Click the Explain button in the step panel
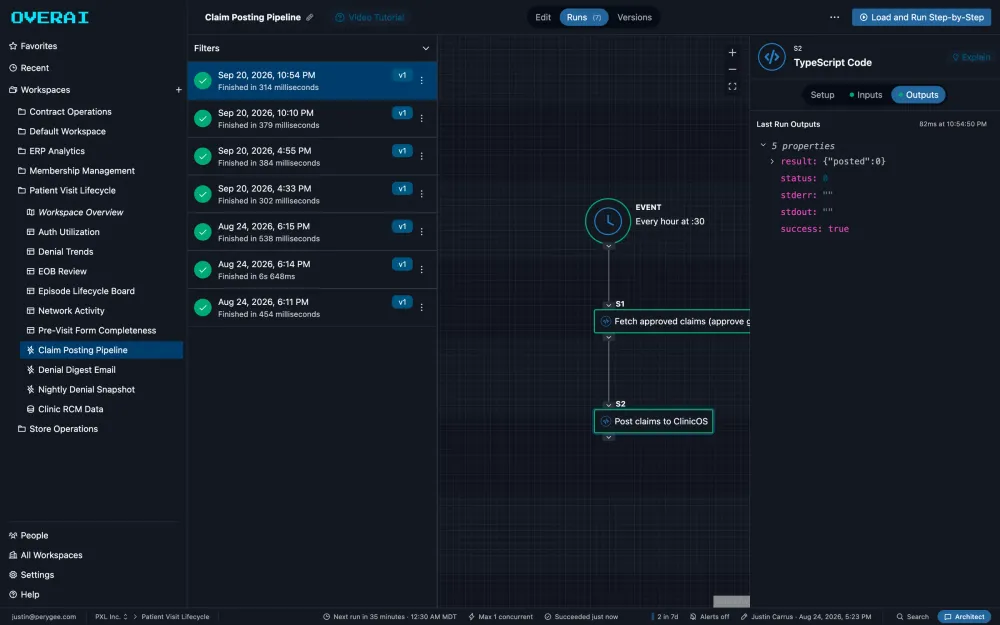The width and height of the screenshot is (1000, 625). (x=971, y=57)
